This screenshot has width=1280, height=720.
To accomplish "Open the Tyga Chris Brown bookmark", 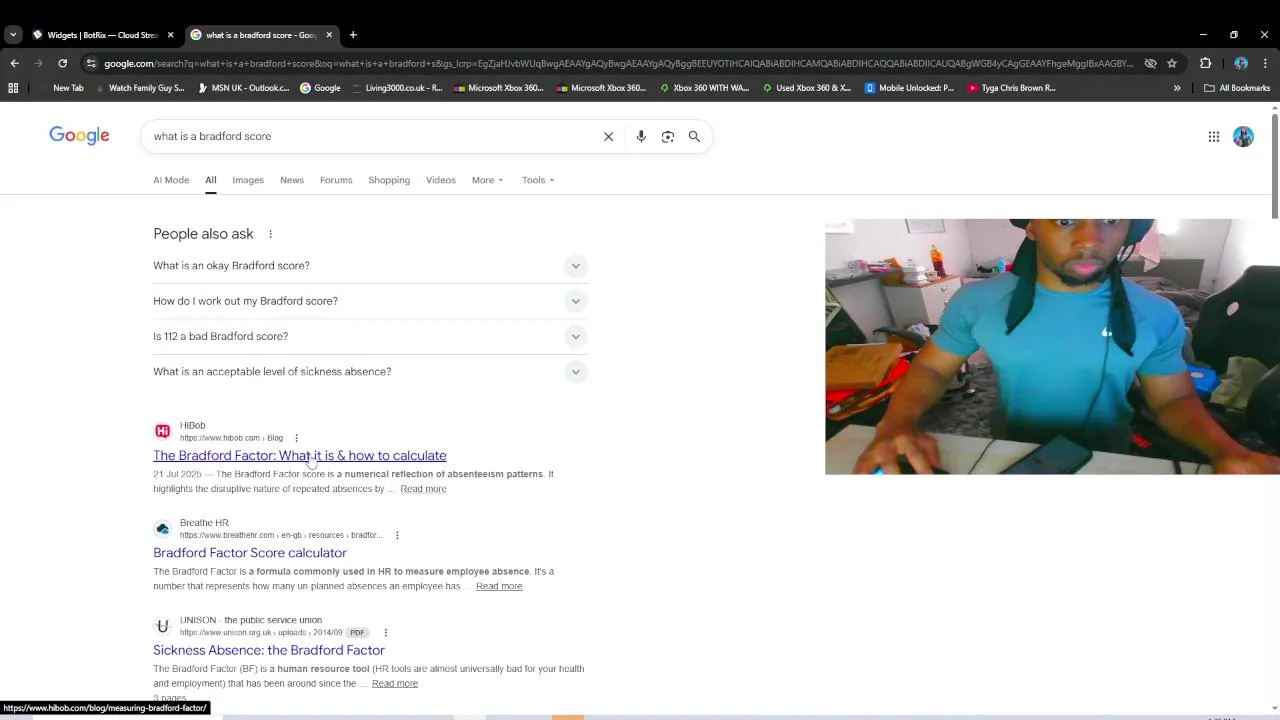I will click(1011, 88).
